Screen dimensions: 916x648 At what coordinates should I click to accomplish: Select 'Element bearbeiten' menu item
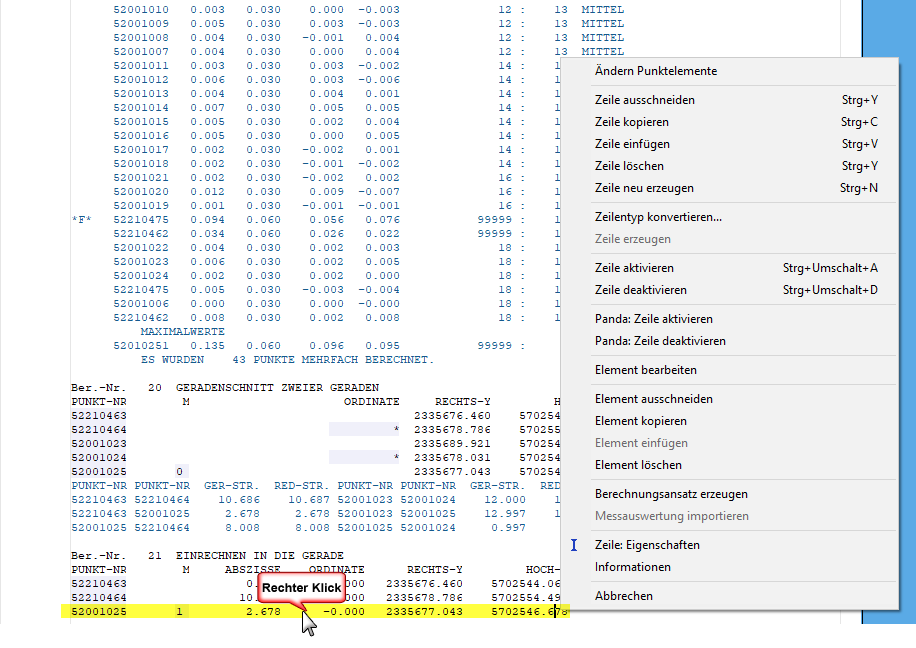coord(645,370)
